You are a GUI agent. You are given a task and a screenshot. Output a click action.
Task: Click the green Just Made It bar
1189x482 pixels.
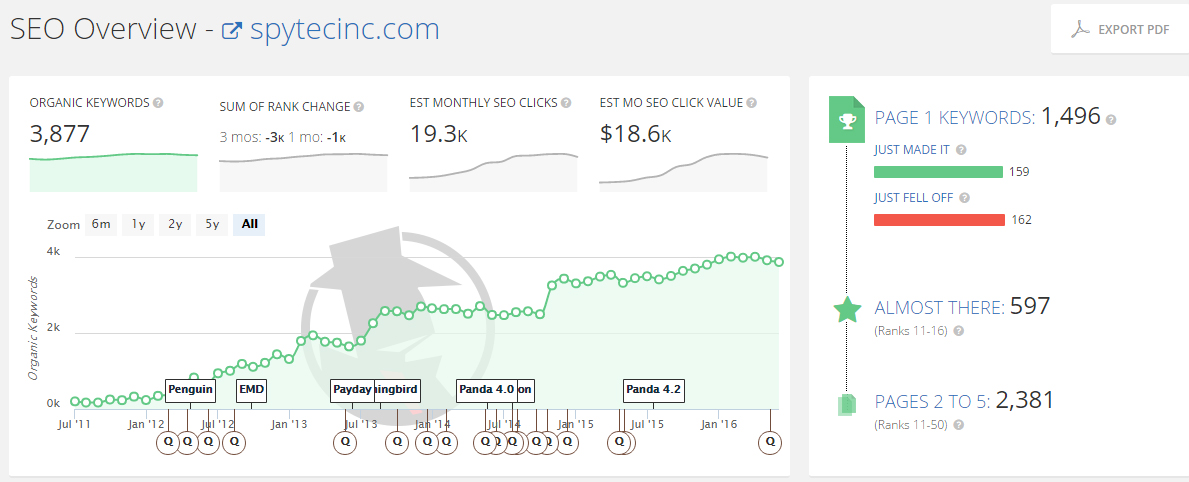coord(939,172)
